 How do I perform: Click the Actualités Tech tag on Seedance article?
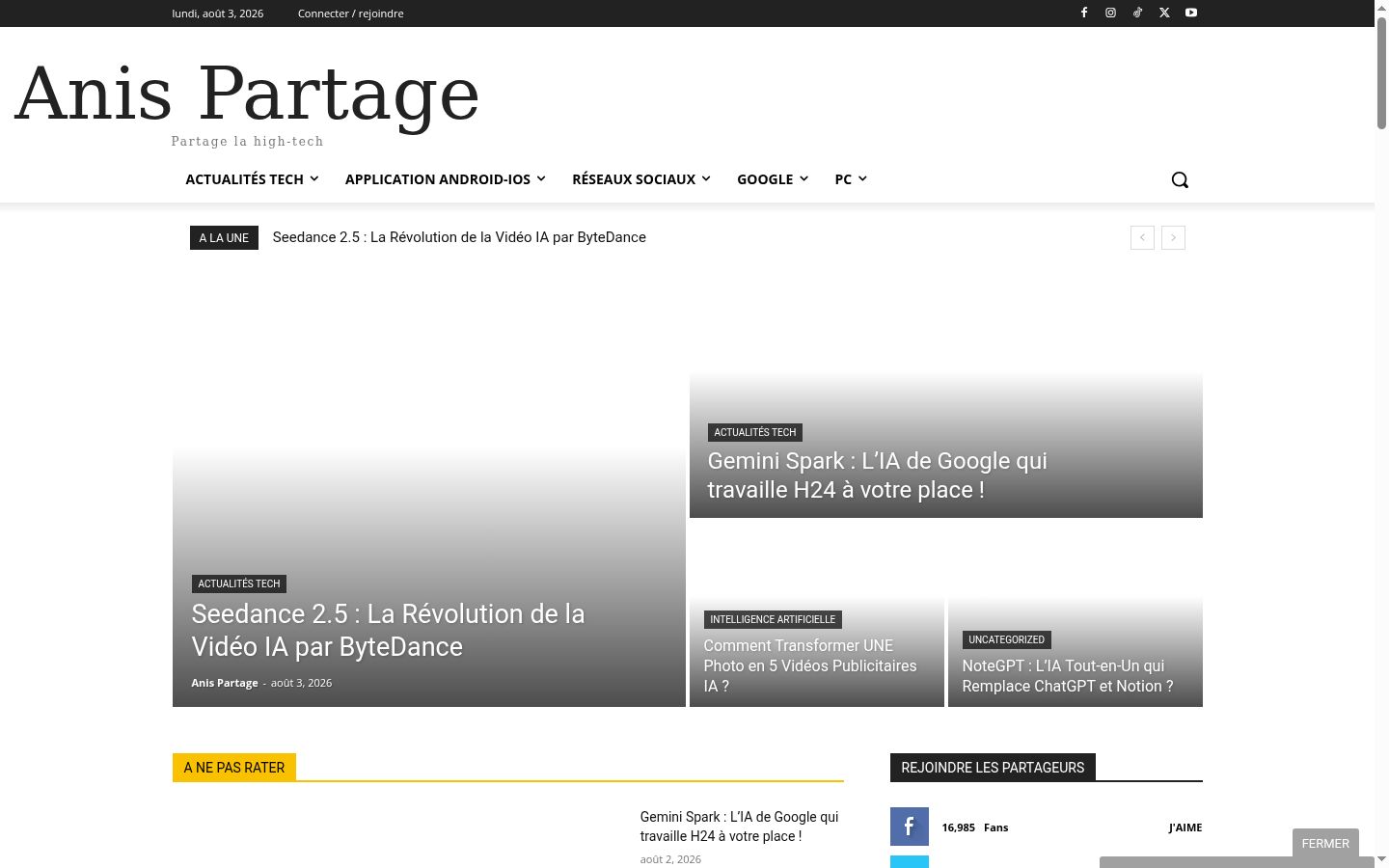point(239,583)
